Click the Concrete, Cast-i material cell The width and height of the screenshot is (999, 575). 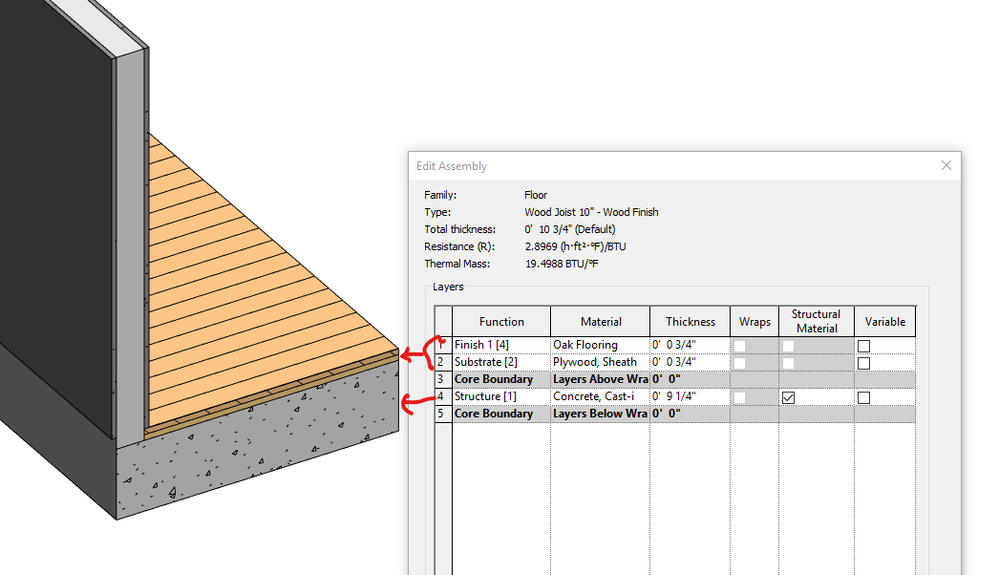pos(600,397)
